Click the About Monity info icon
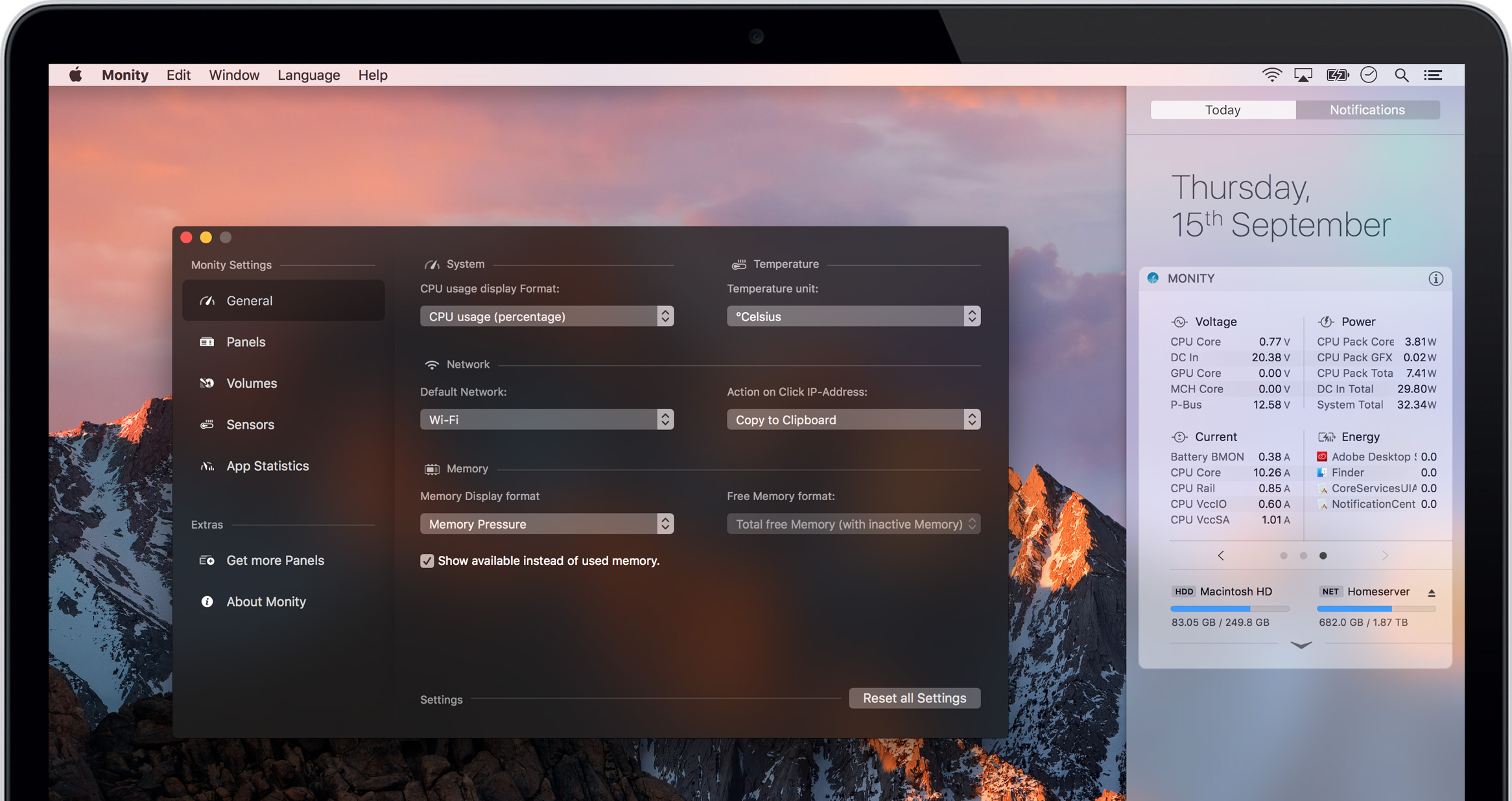This screenshot has width=1512, height=801. [207, 602]
